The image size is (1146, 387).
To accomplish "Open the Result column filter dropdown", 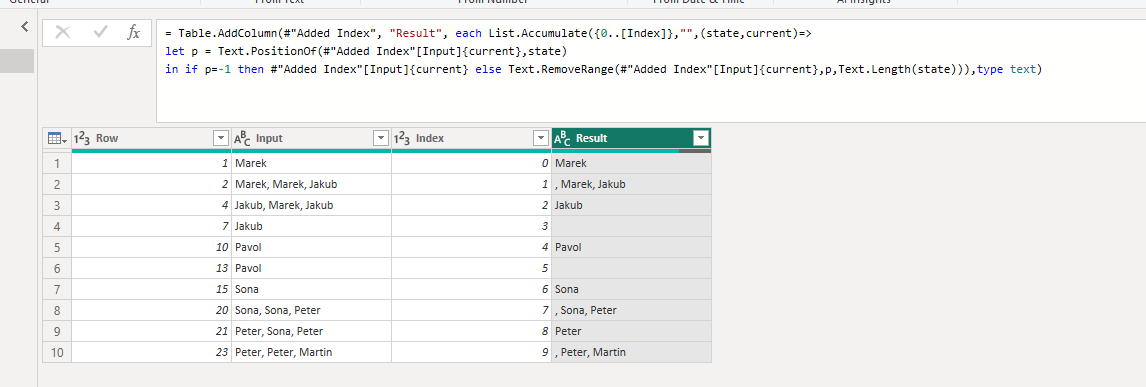I will coord(701,139).
